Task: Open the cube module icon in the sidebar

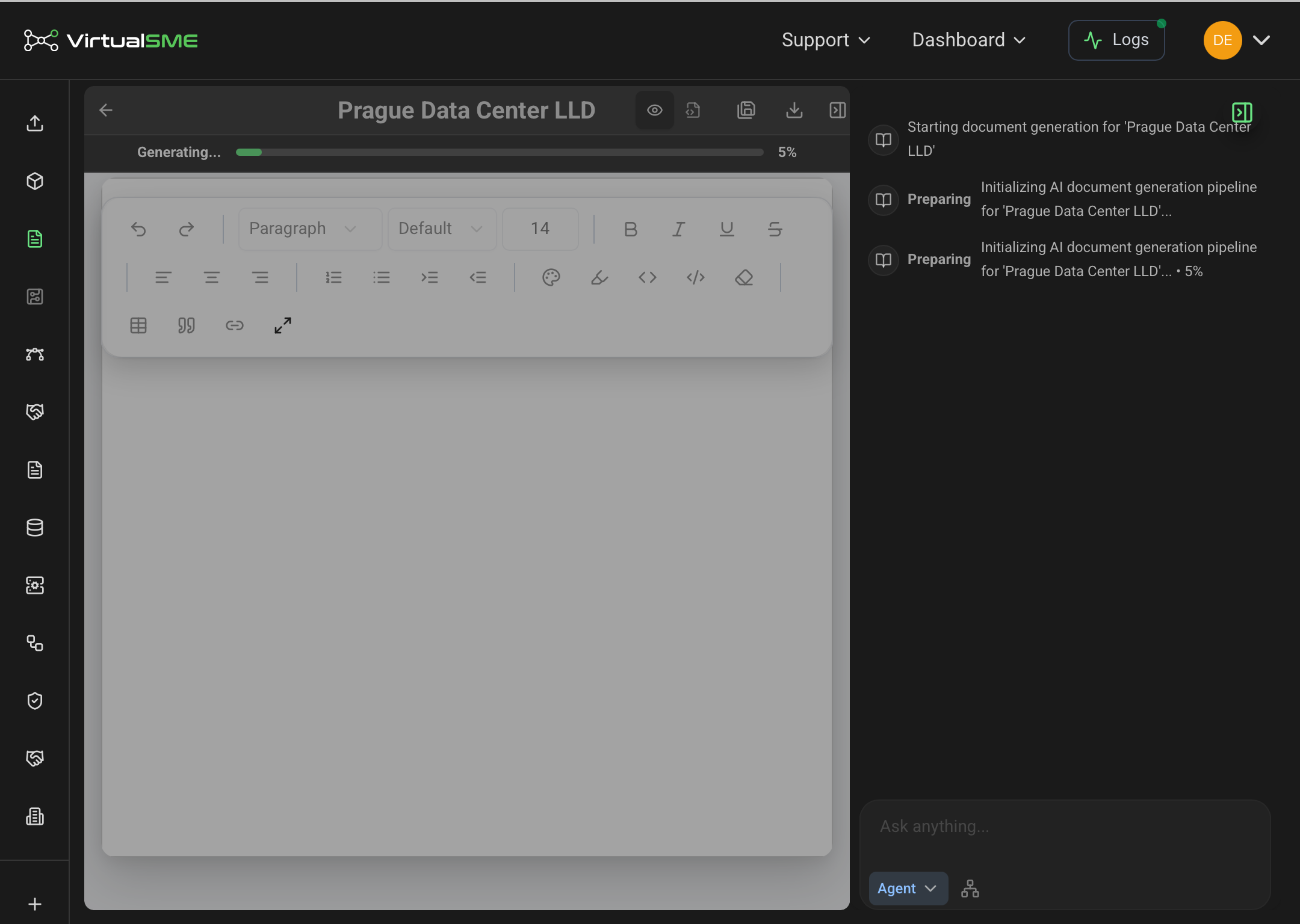Action: [x=35, y=181]
